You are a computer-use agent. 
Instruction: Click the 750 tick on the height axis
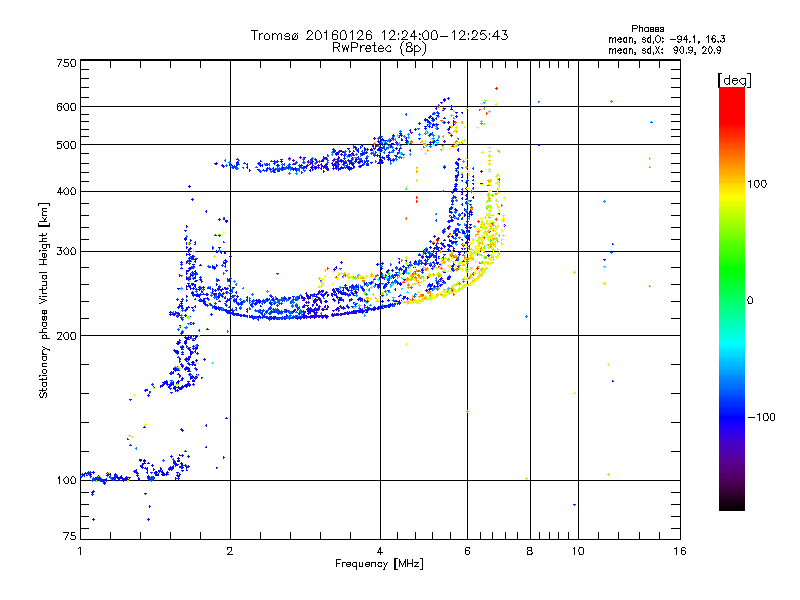point(66,63)
